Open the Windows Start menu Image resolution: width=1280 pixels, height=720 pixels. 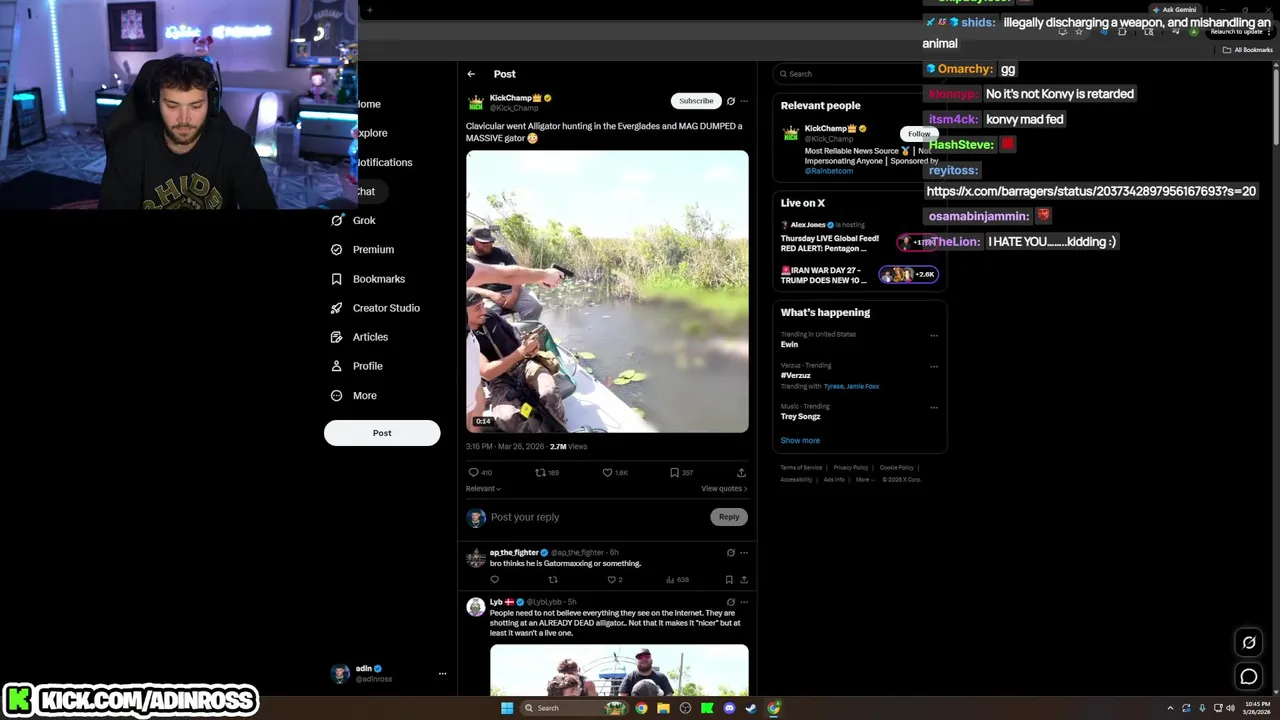[x=507, y=708]
